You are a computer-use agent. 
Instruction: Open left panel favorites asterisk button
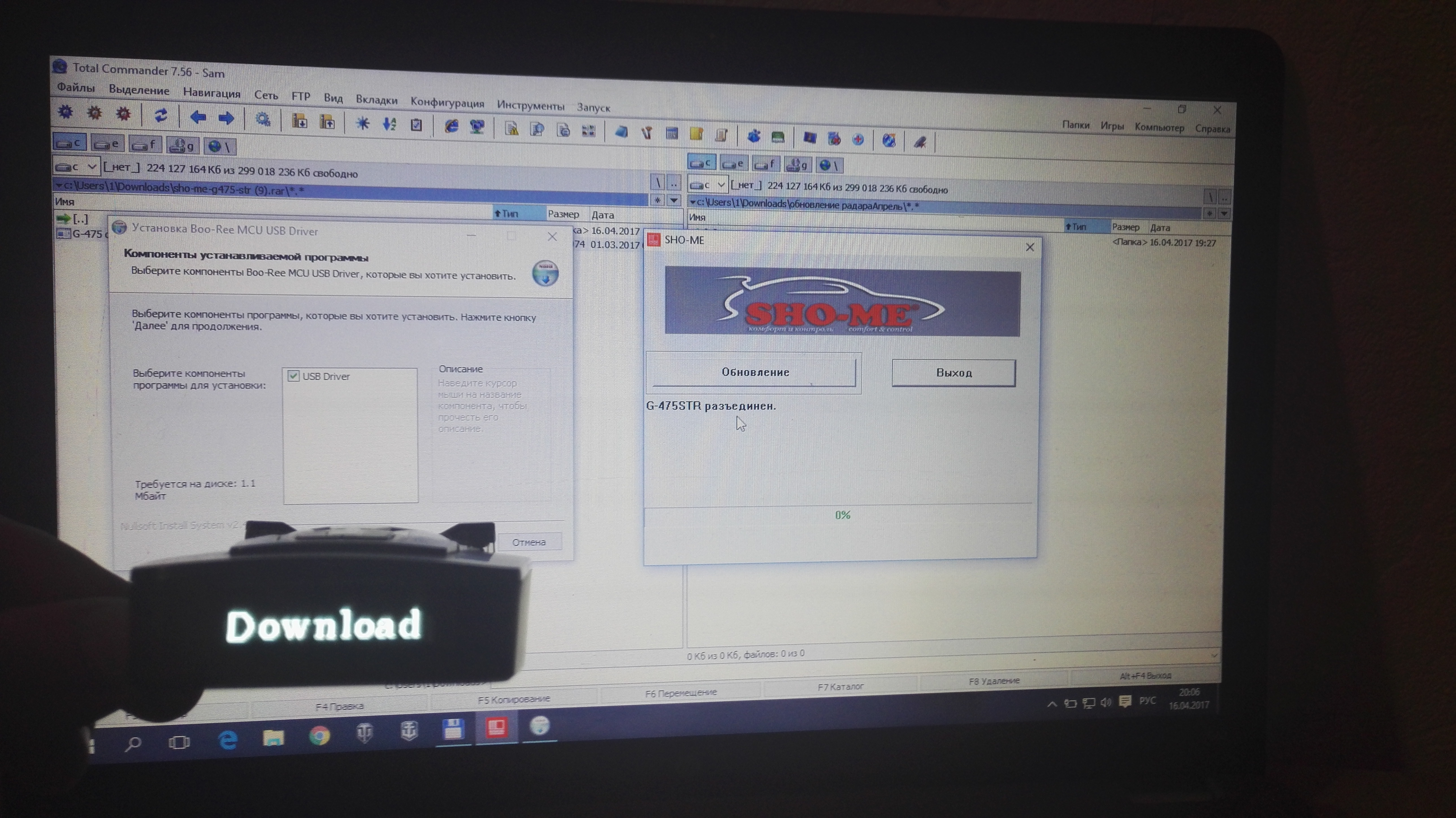tap(657, 199)
